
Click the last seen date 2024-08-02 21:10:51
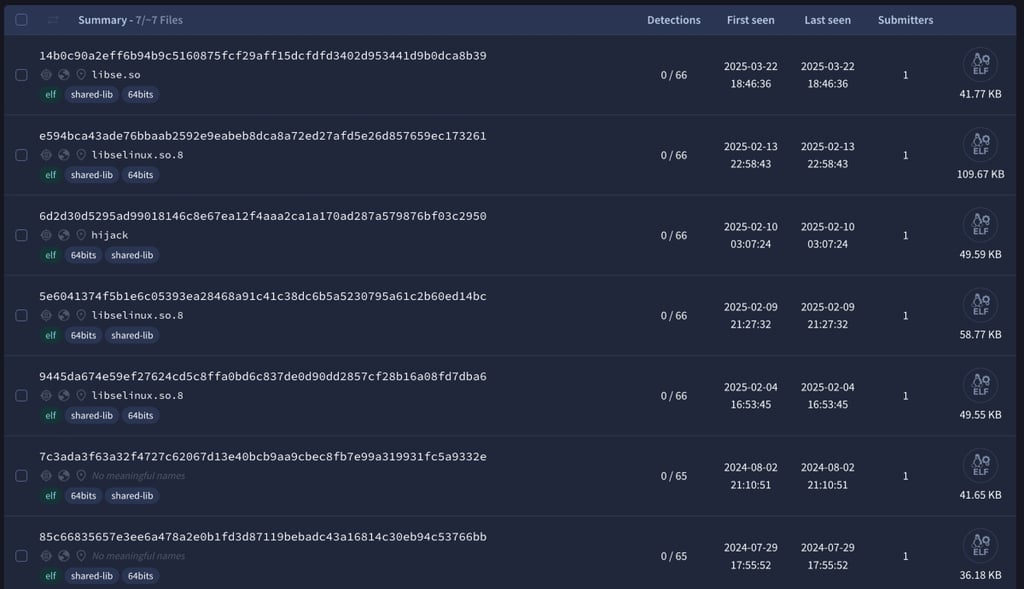click(827, 476)
